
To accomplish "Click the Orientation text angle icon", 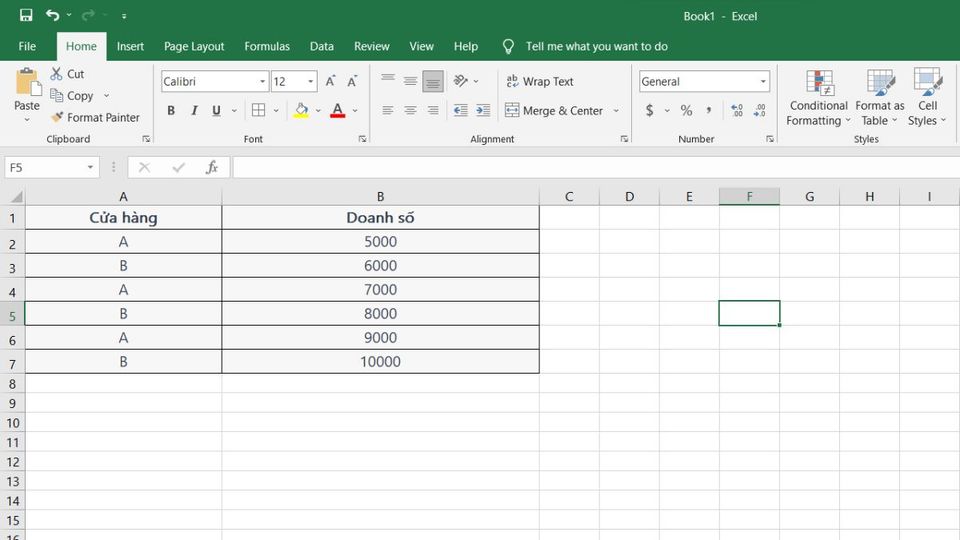I will [x=460, y=81].
